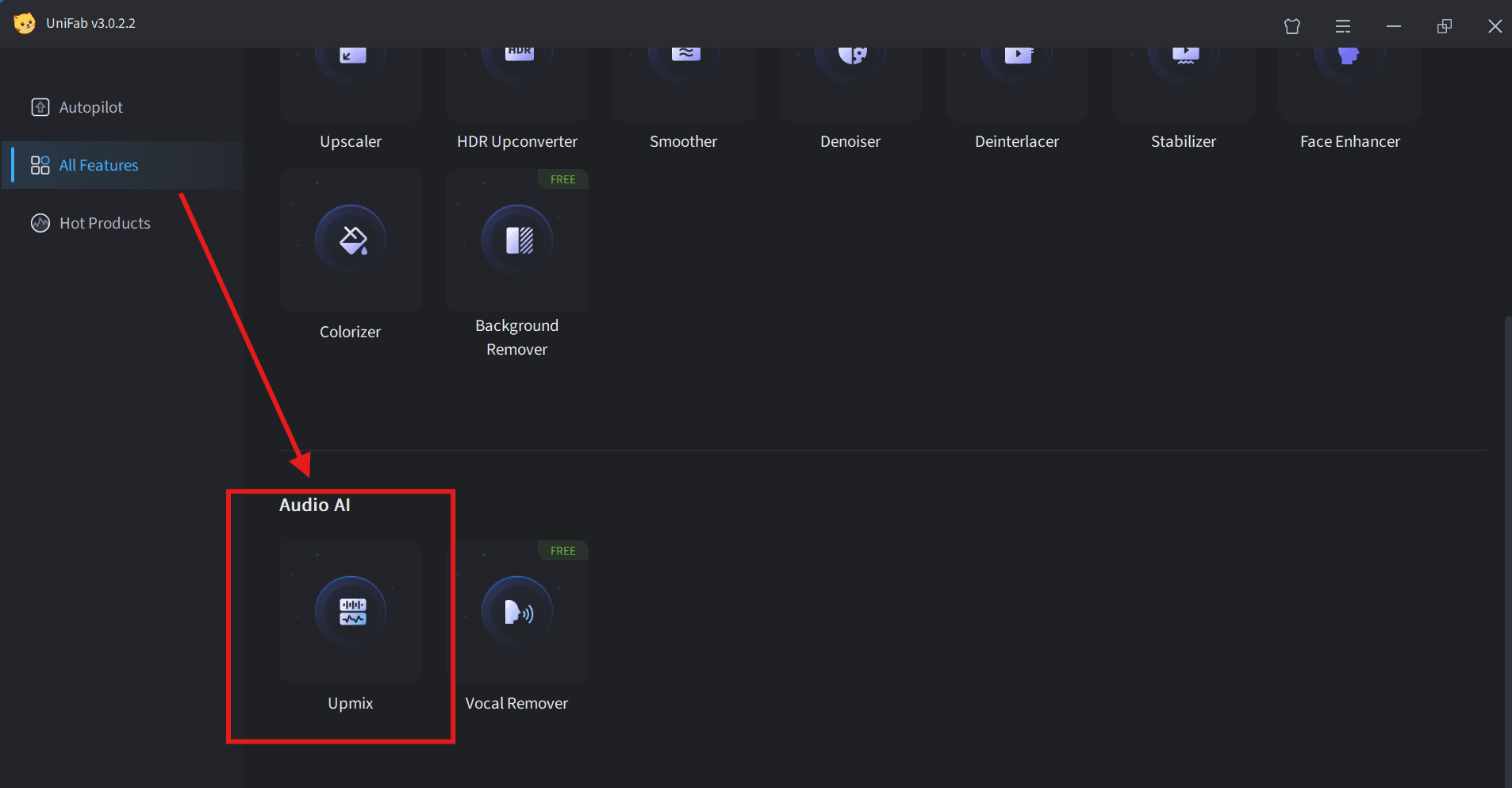Minimize the UniFab window

[x=1394, y=26]
